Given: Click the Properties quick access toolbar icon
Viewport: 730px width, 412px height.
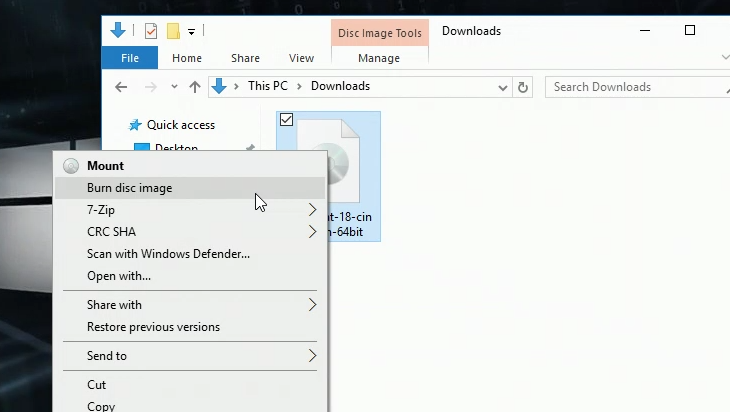Looking at the screenshot, I should (x=151, y=31).
